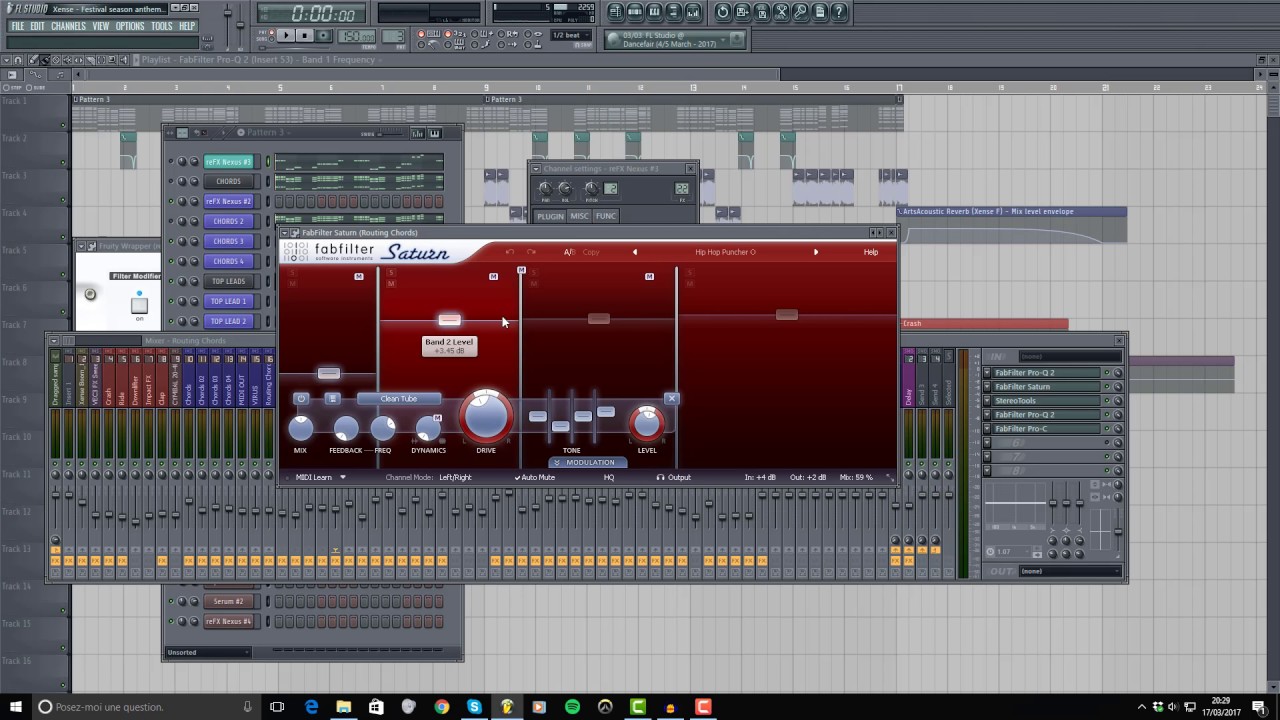Open the mixer view icon

point(692,12)
